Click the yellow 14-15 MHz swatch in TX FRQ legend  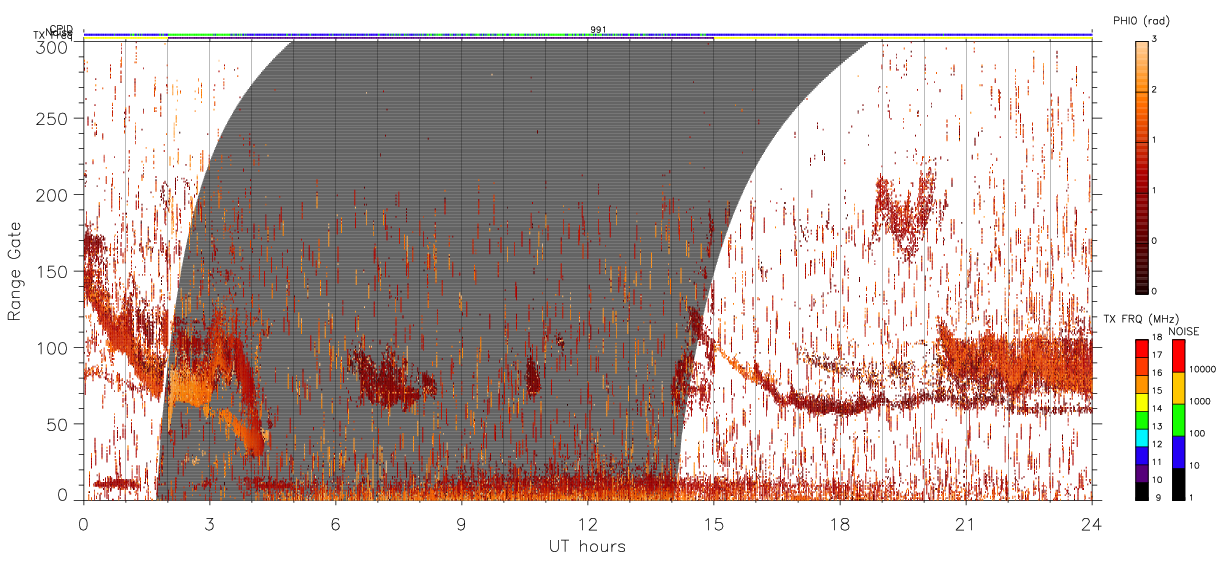[x=1142, y=402]
